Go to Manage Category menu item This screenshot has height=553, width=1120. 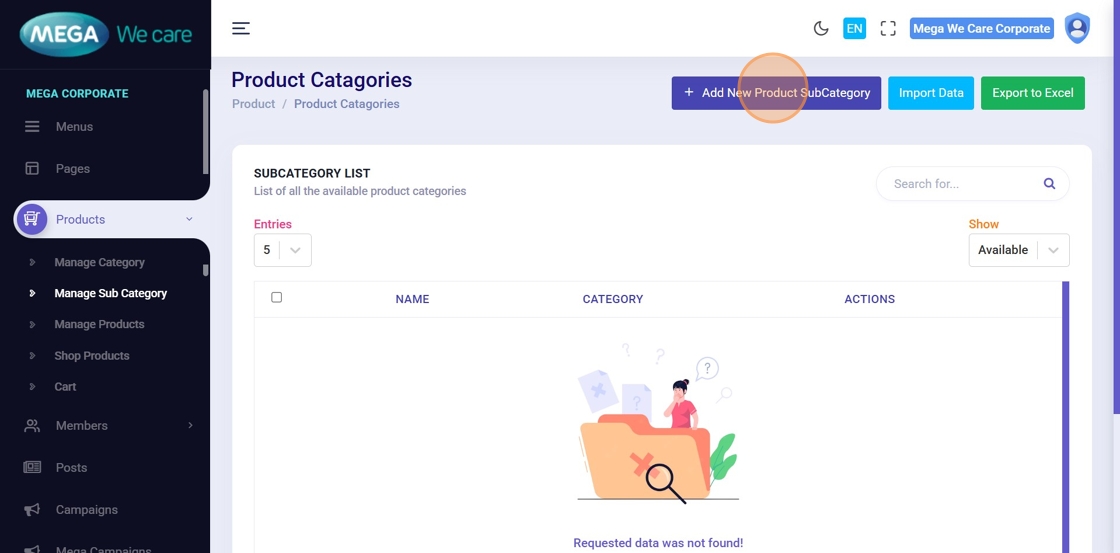coord(99,263)
